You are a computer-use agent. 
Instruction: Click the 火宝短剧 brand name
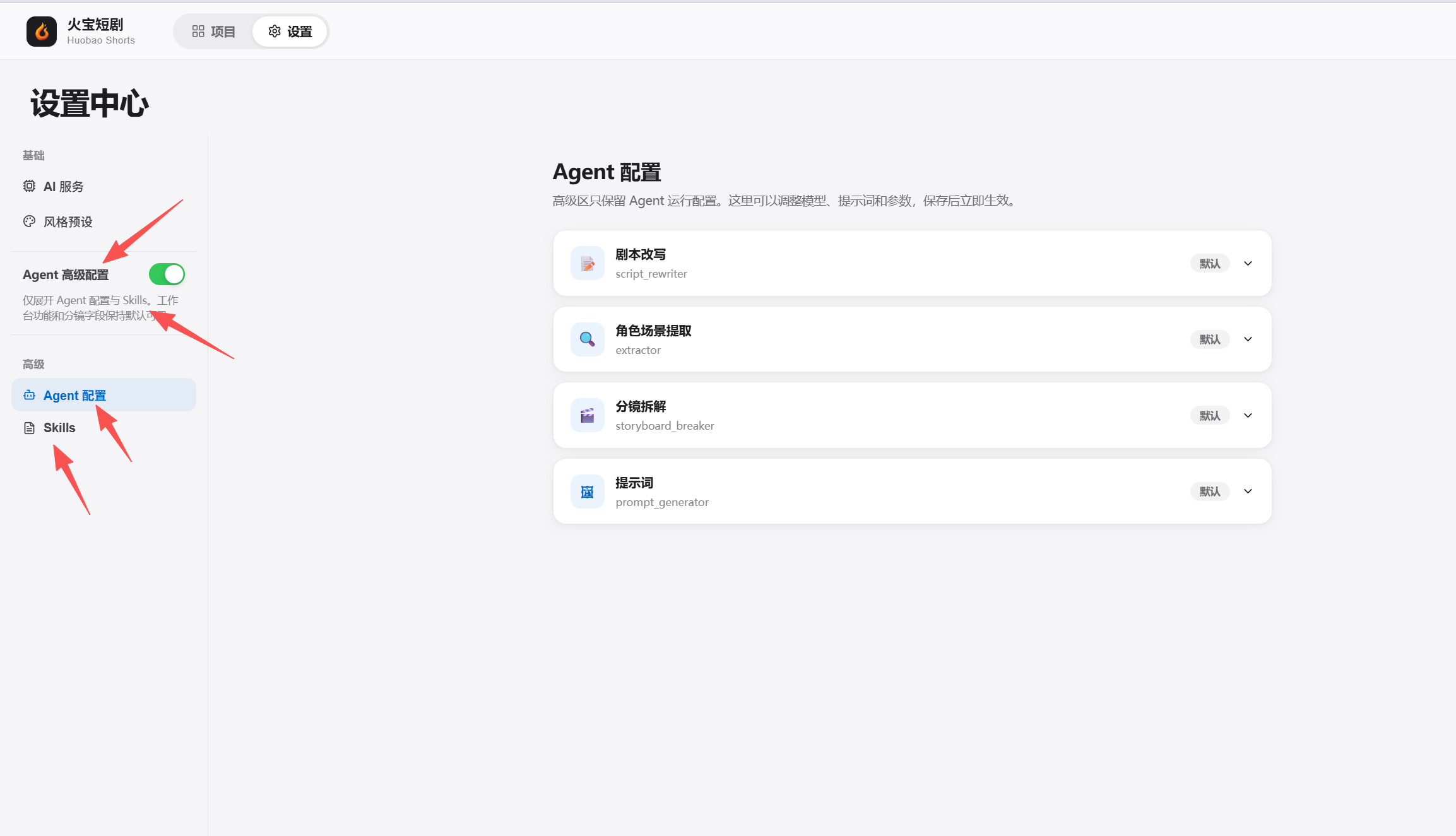(95, 25)
